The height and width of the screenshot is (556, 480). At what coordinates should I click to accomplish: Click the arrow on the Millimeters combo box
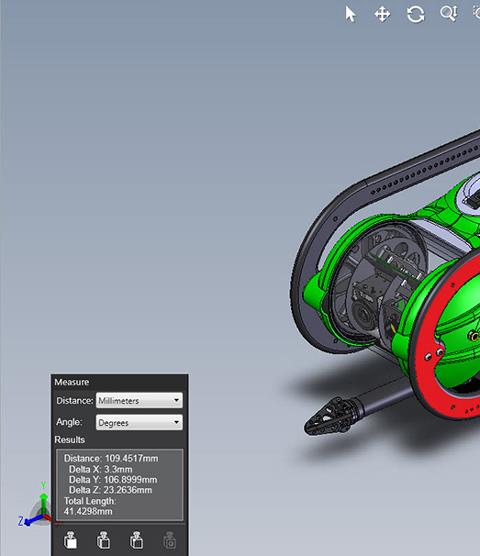[176, 400]
